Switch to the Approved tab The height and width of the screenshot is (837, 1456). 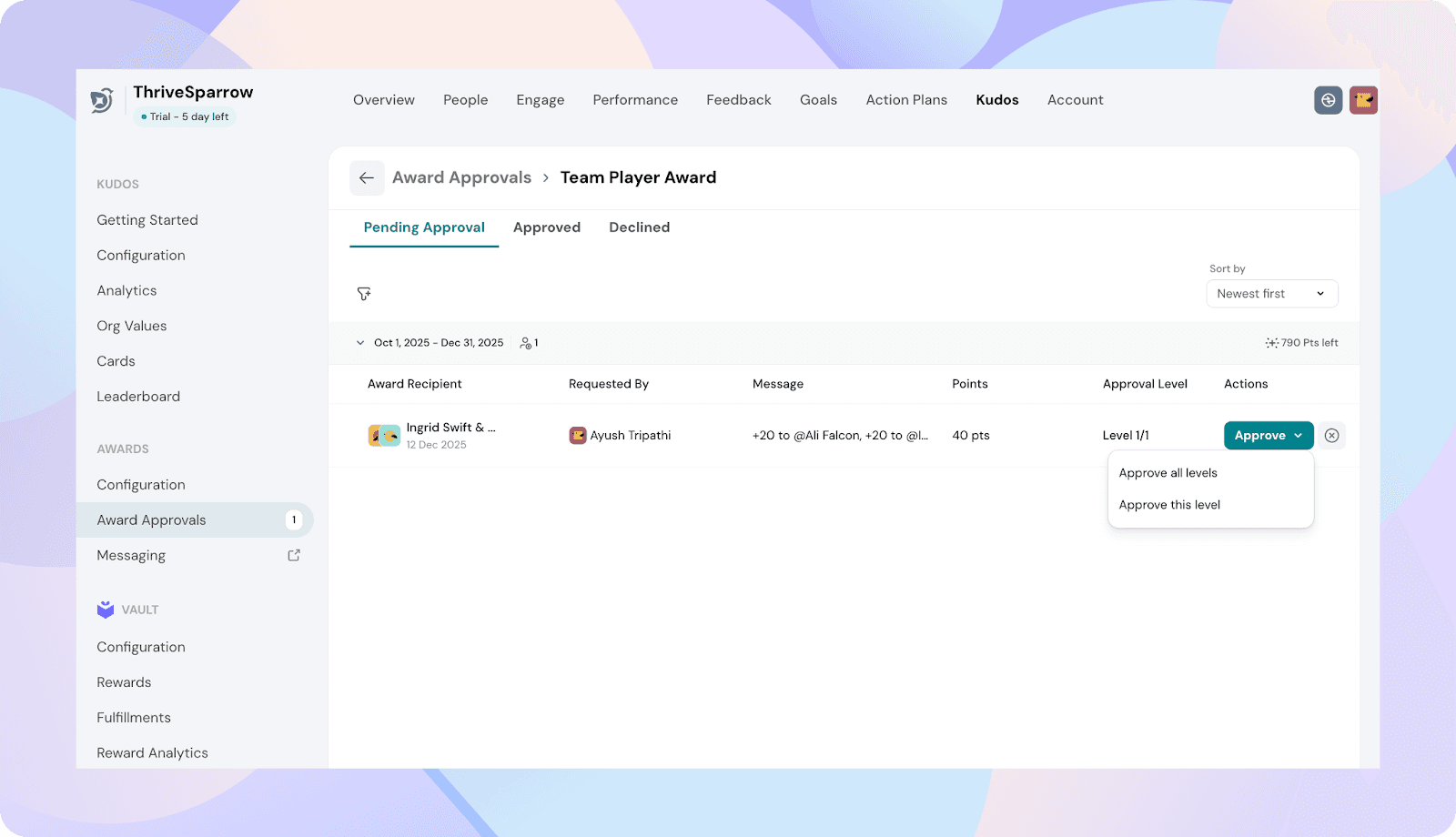547,227
